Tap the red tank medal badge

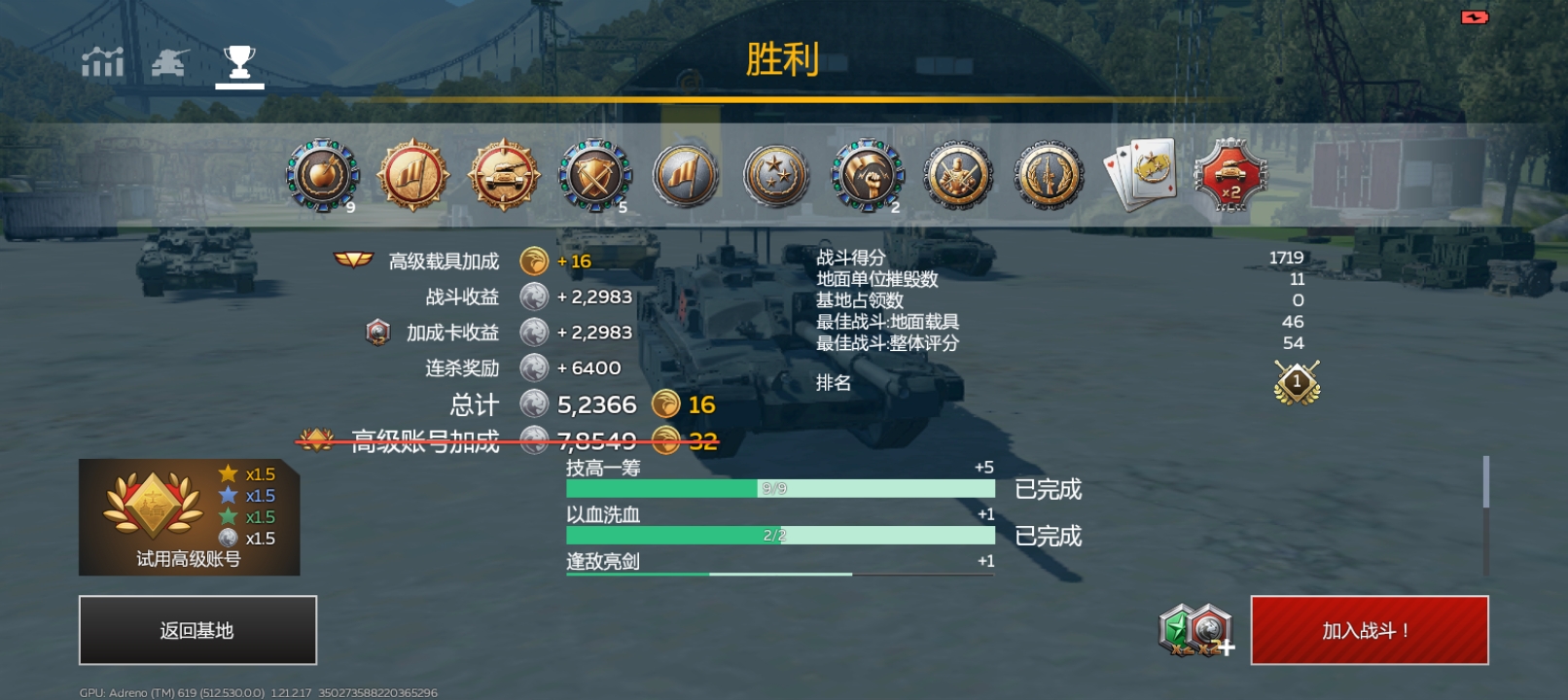click(503, 176)
